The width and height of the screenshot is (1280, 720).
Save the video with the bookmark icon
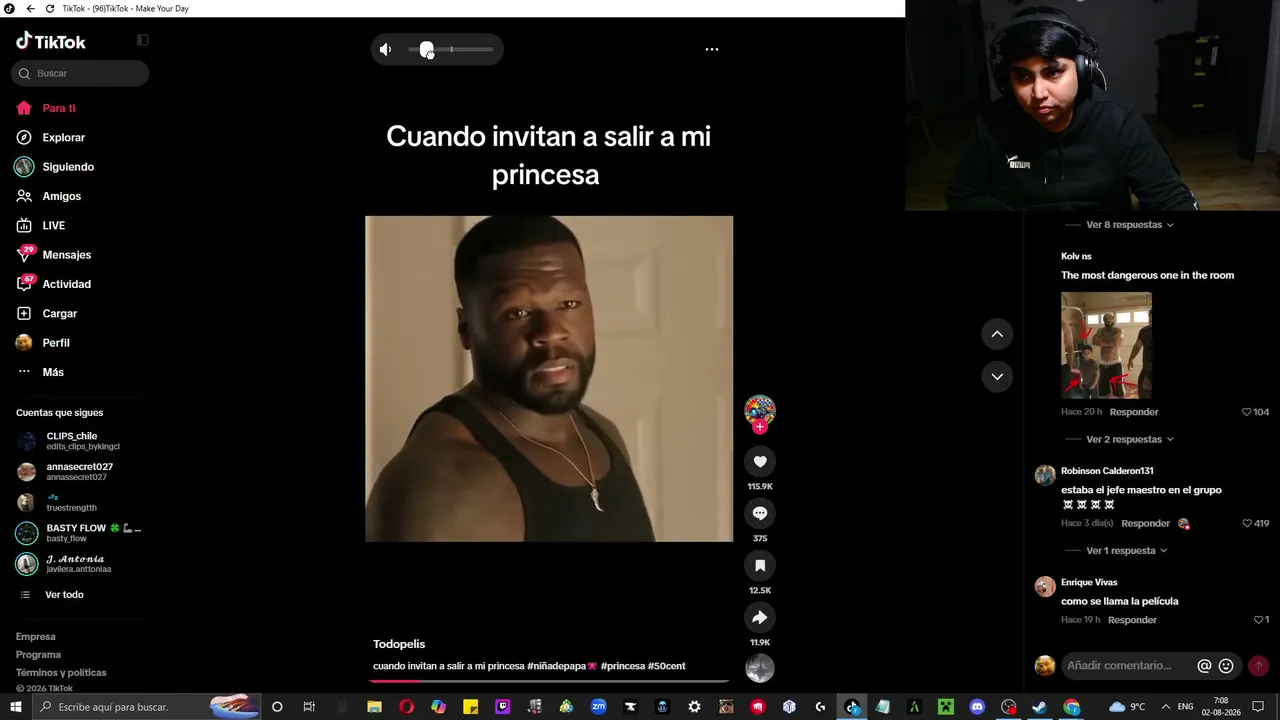point(760,565)
